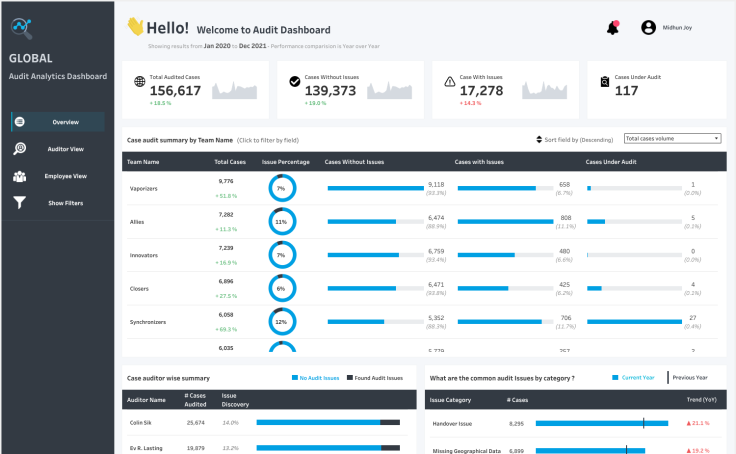736x454 pixels.
Task: Click the Show Filters button
Action: point(65,203)
